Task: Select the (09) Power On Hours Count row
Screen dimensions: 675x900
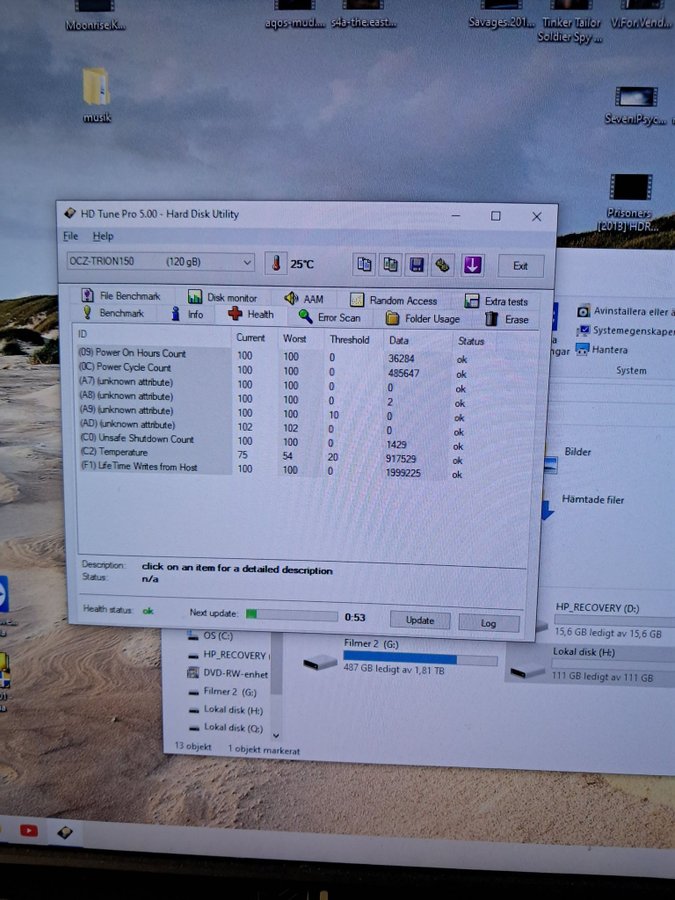Action: pyautogui.click(x=273, y=356)
